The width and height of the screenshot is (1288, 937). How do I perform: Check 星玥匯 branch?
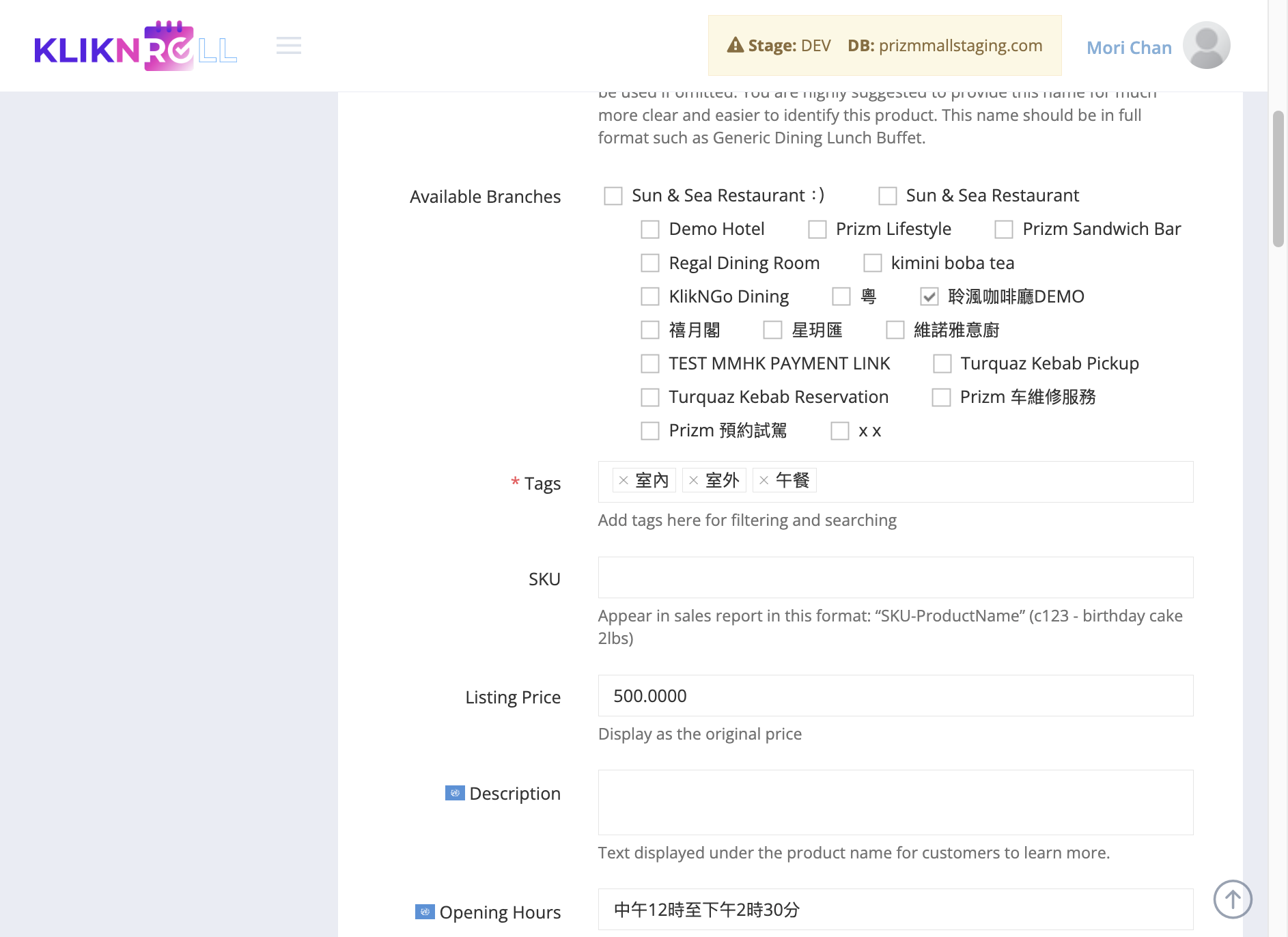[772, 330]
